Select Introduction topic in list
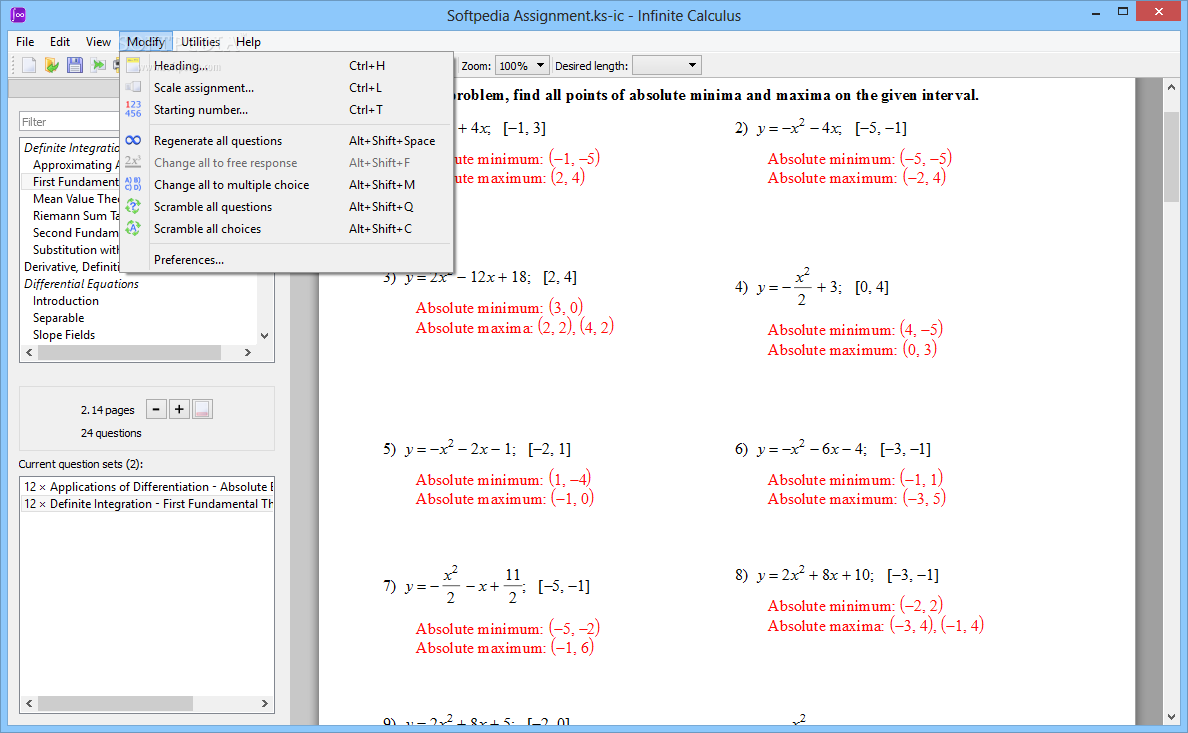Viewport: 1188px width, 733px height. [65, 301]
